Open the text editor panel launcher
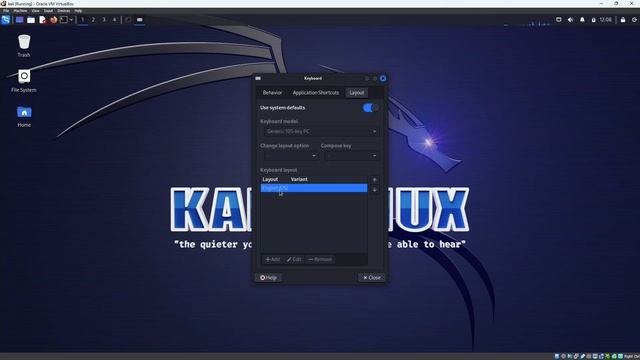 [42, 20]
